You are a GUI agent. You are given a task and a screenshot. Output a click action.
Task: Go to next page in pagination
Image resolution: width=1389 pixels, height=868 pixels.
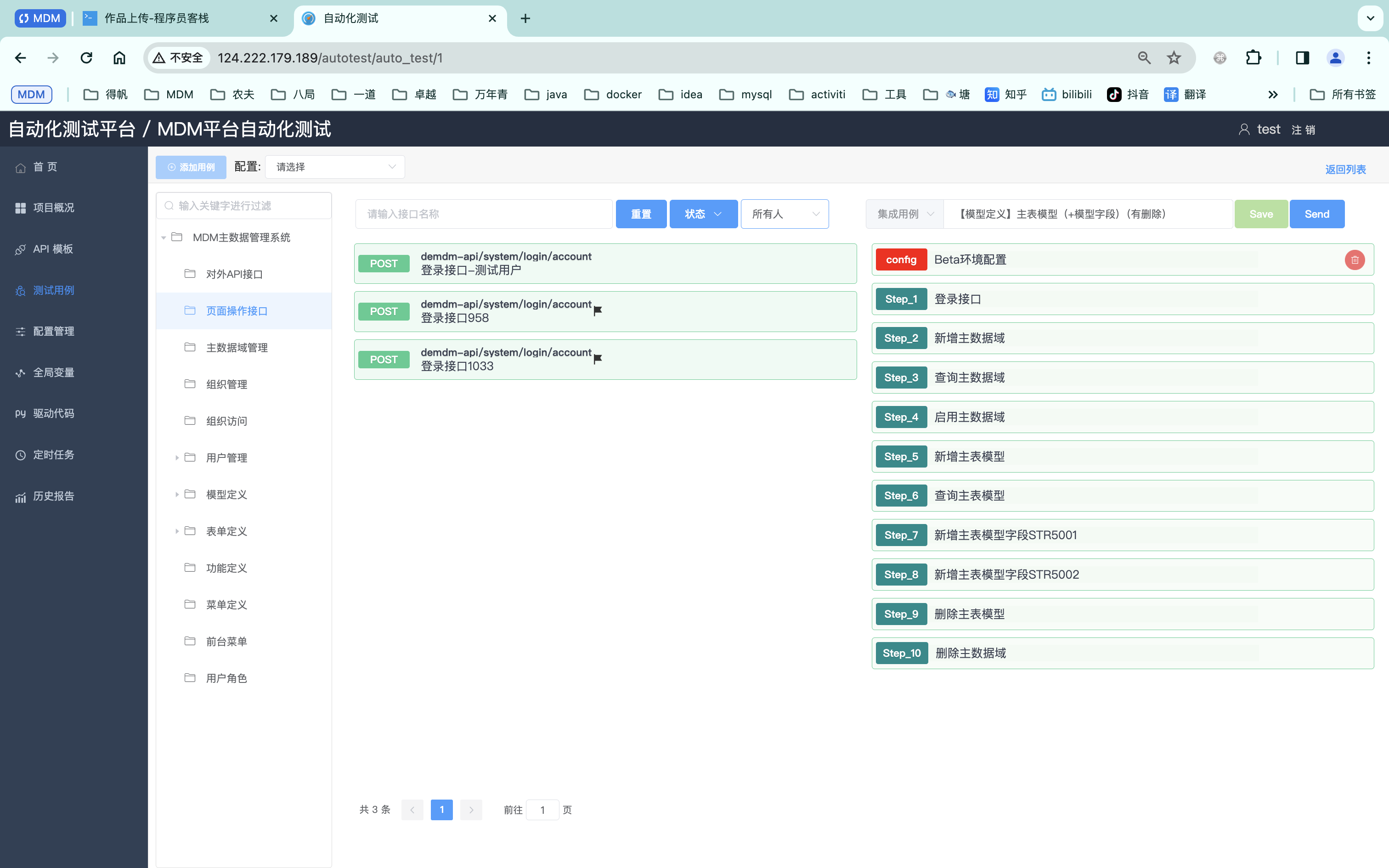click(x=471, y=809)
